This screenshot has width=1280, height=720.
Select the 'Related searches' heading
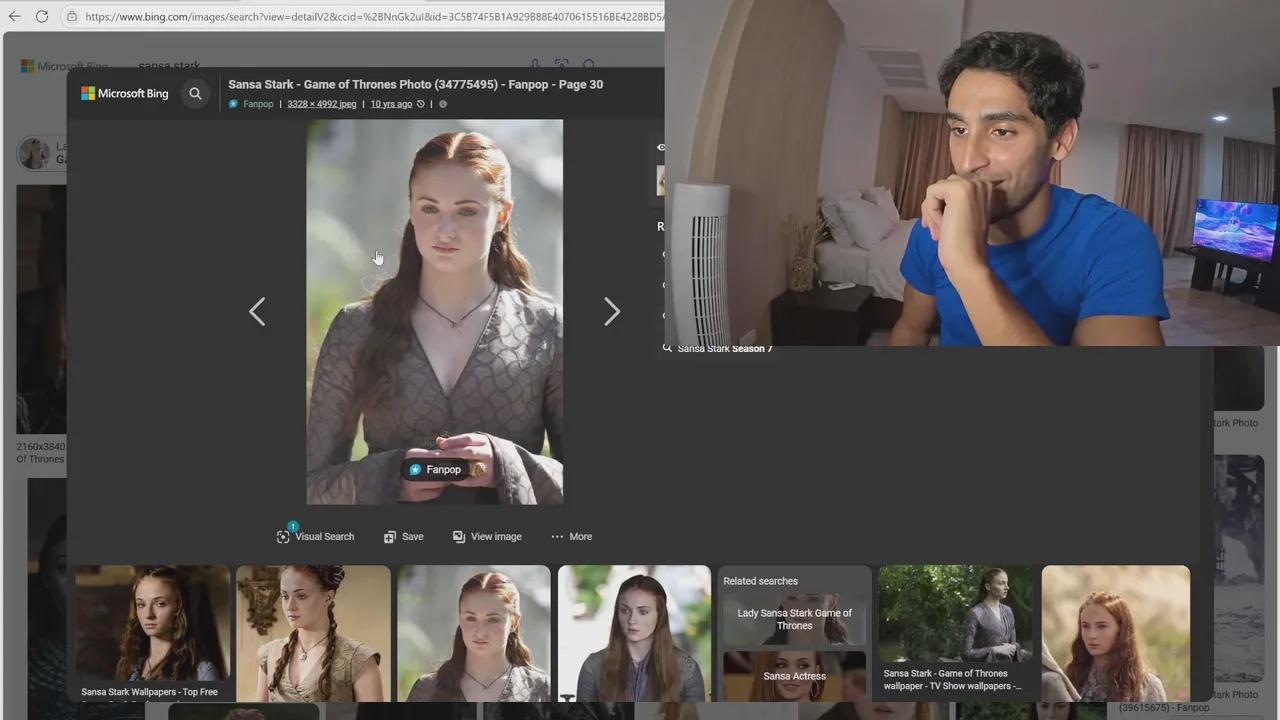click(760, 581)
